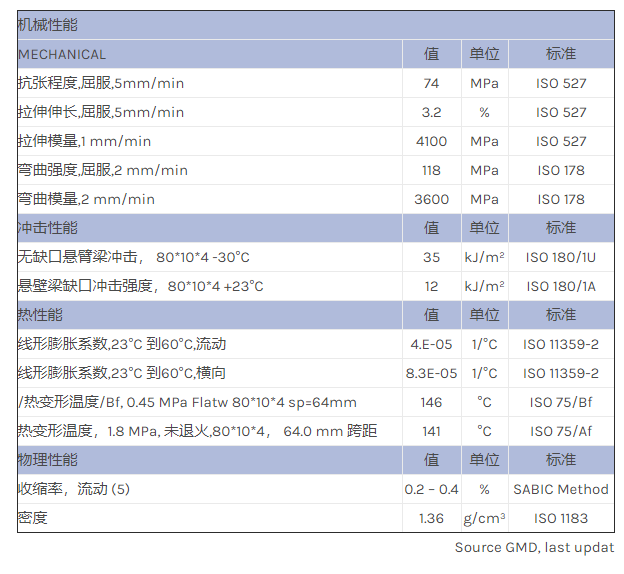
Task: Click the density value 1.36
Action: tap(431, 518)
